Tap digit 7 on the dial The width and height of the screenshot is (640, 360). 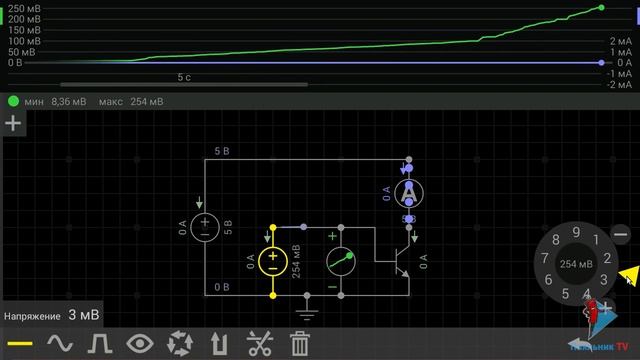tap(544, 258)
